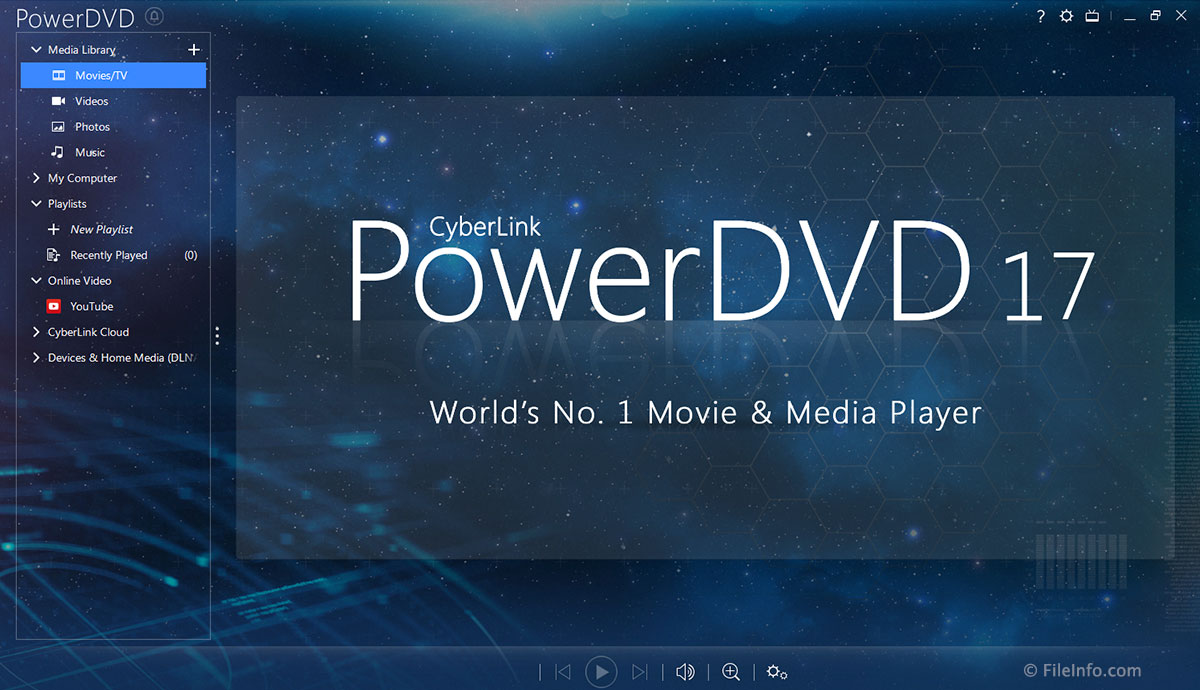Collapse the Online Video section

click(36, 281)
